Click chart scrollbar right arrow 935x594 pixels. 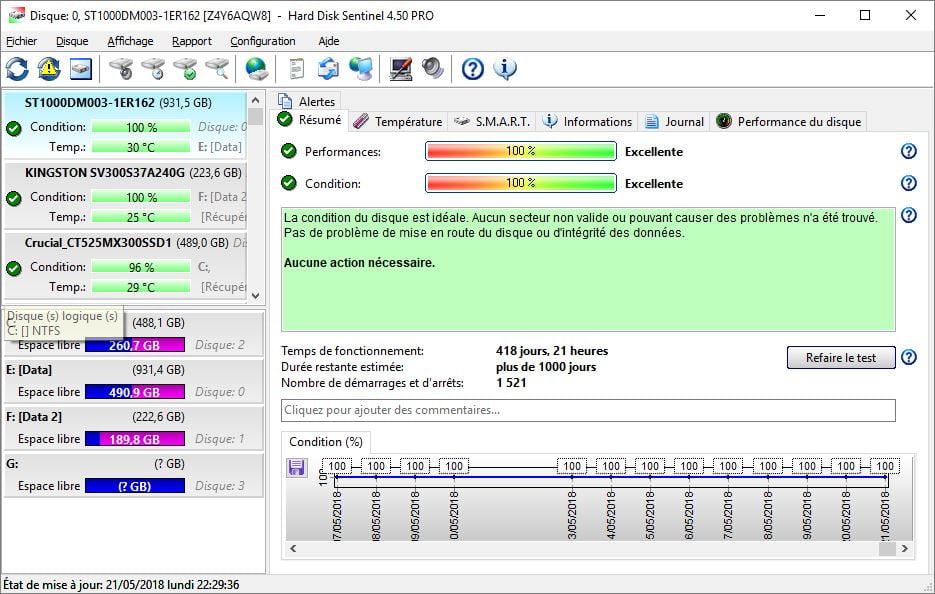[x=905, y=548]
